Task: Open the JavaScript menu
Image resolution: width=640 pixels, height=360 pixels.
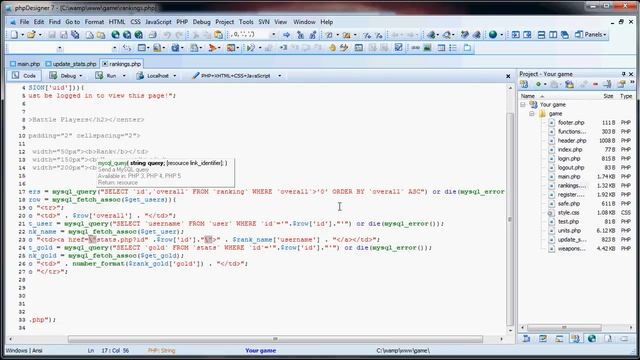Action: (x=158, y=22)
